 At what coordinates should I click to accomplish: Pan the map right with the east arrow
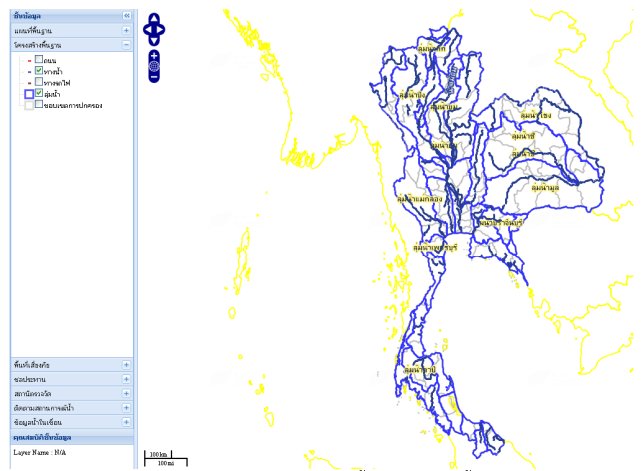(161, 30)
